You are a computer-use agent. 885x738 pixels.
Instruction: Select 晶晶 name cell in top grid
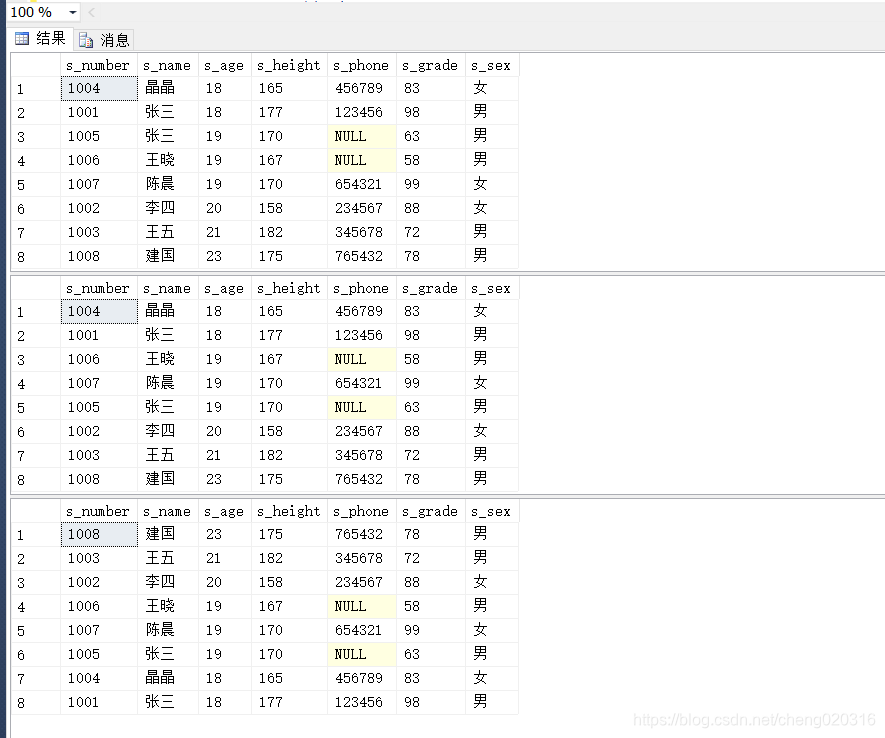168,89
